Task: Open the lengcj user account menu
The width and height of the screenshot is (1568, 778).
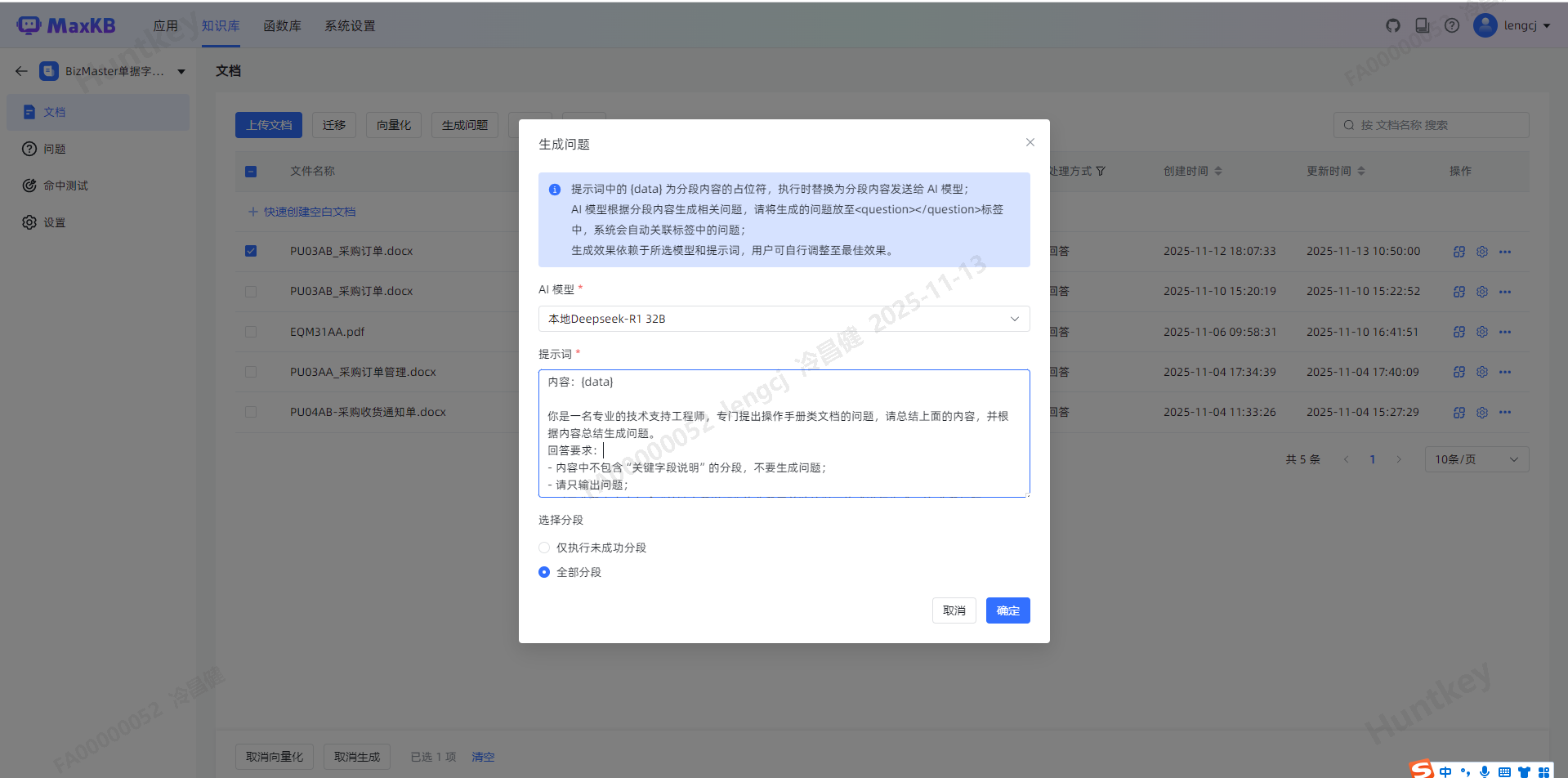Action: click(1512, 25)
